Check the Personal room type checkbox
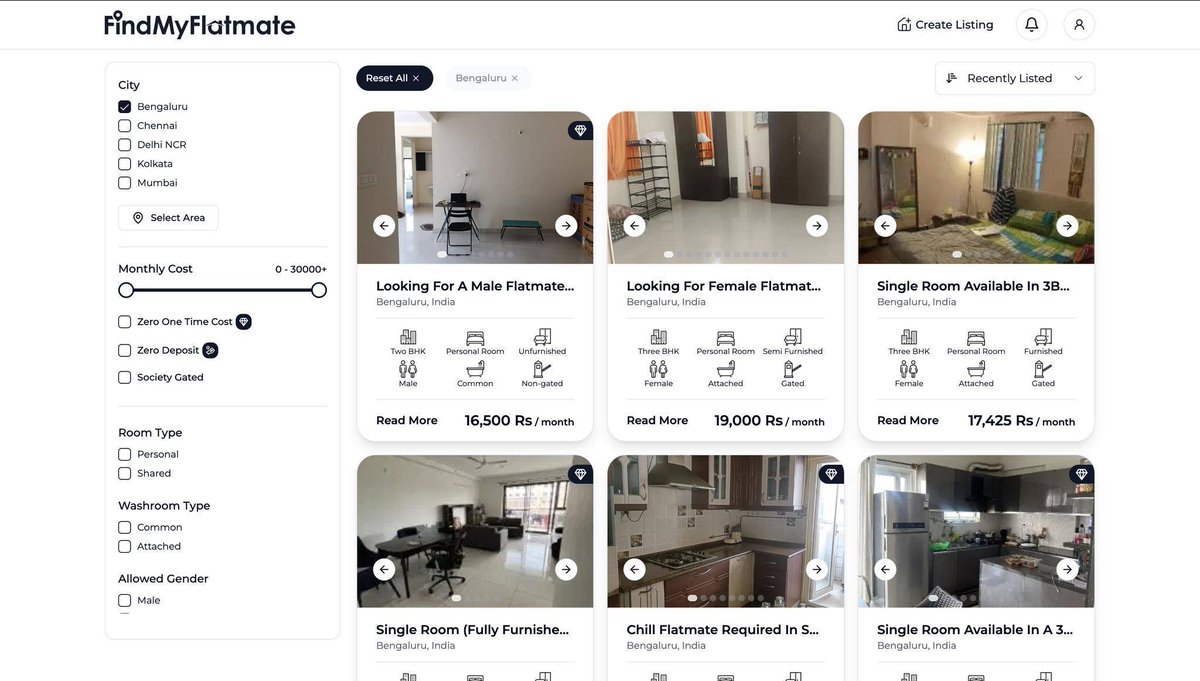Image resolution: width=1200 pixels, height=681 pixels. click(125, 454)
